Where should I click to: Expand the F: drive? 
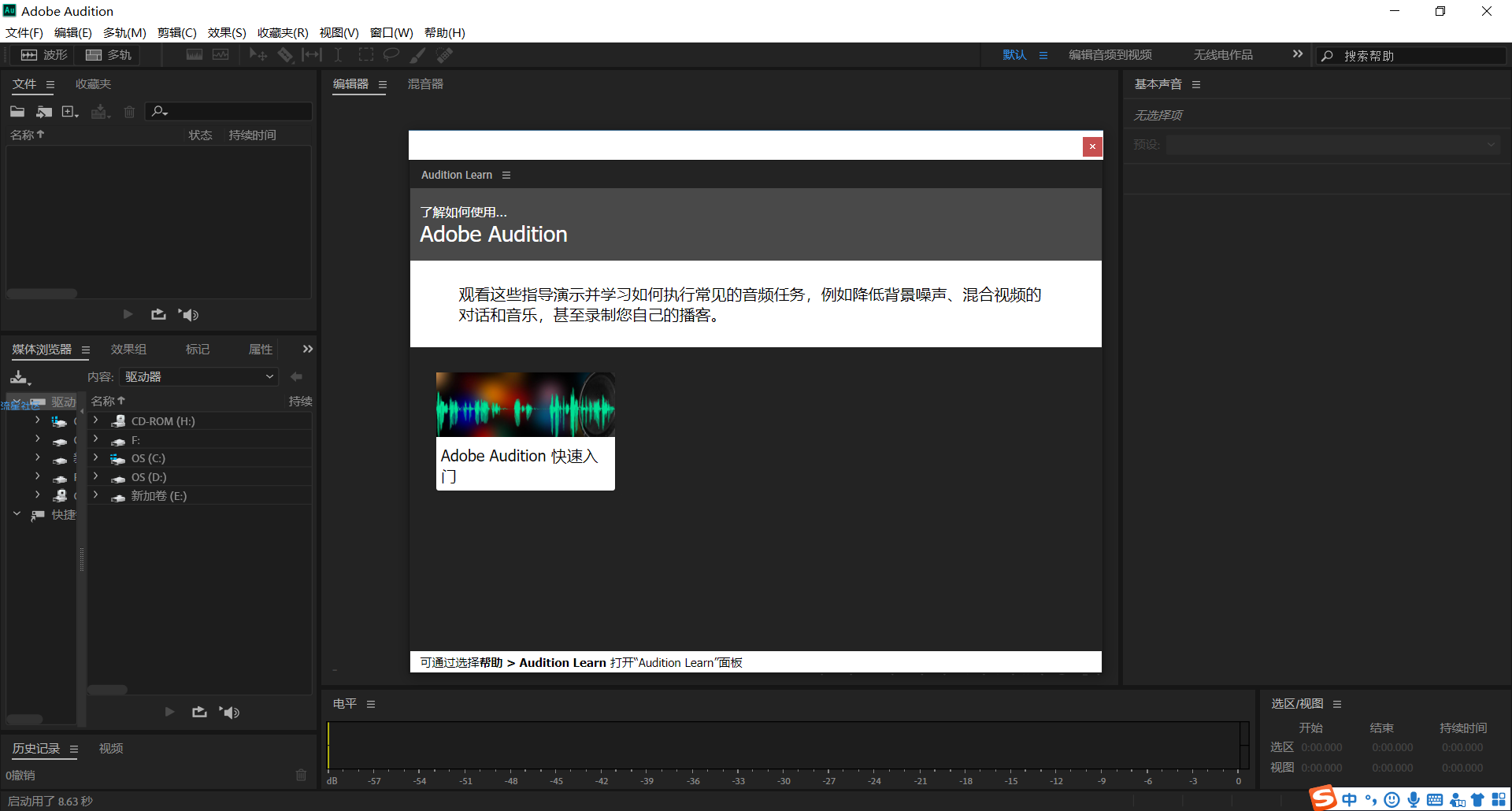[96, 439]
